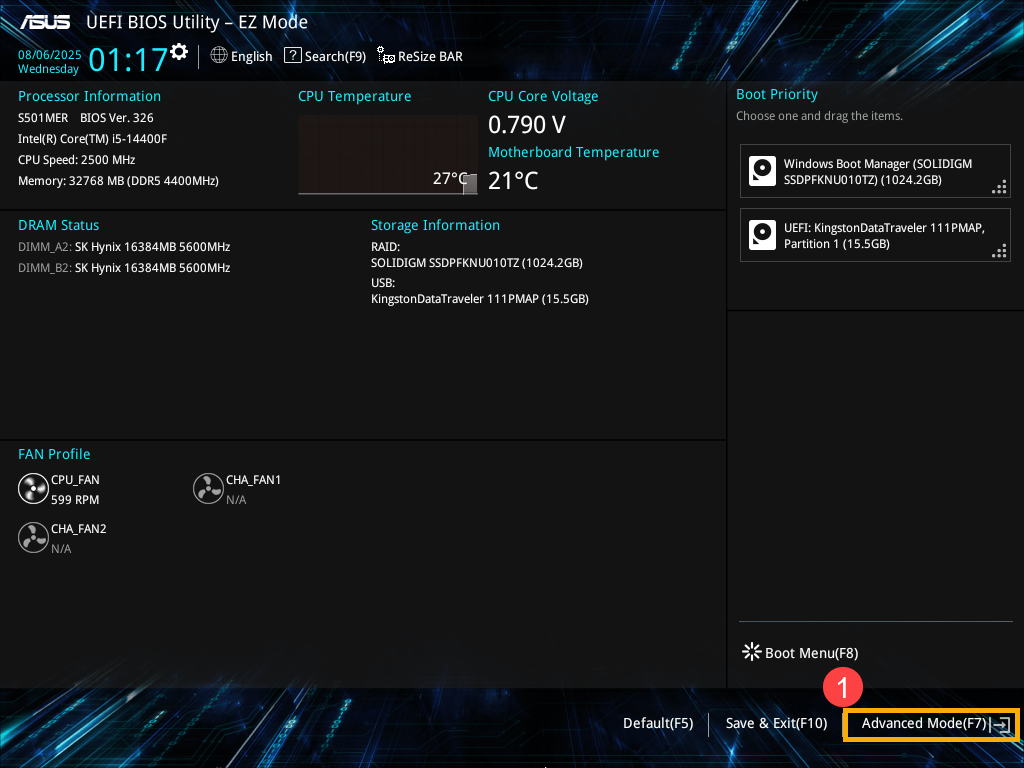
Task: Click 'Choose one and drag the items' hint
Action: 820,116
